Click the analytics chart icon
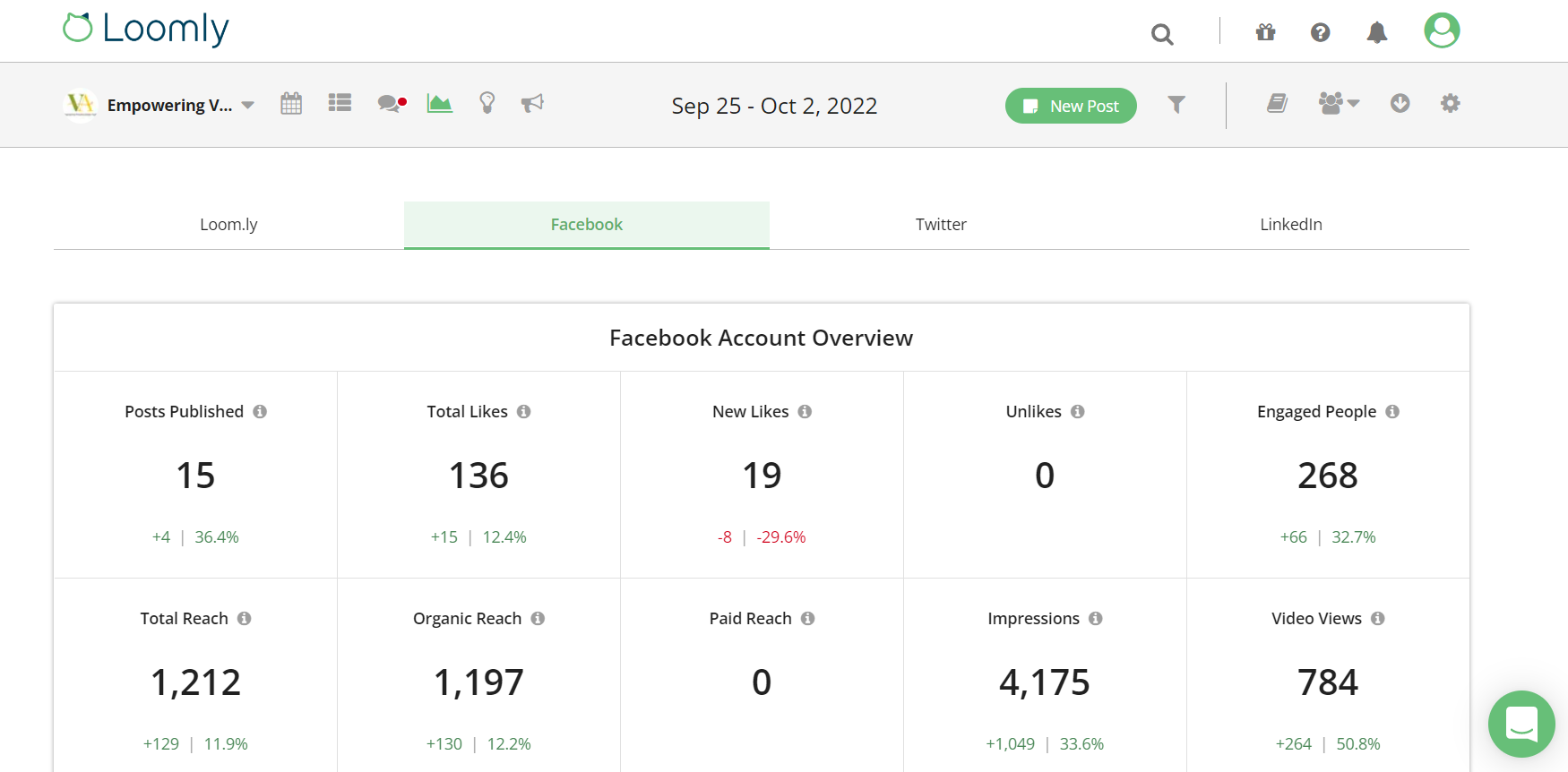 439,103
